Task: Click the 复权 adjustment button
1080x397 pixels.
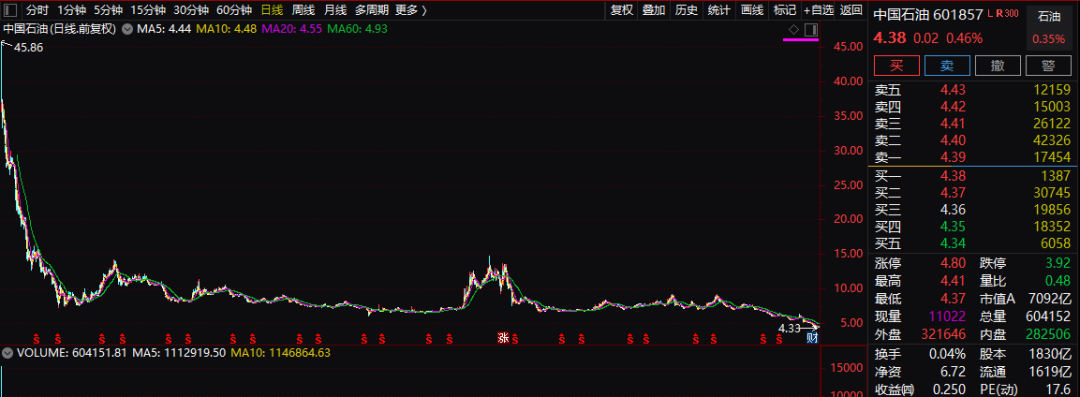Action: 621,10
